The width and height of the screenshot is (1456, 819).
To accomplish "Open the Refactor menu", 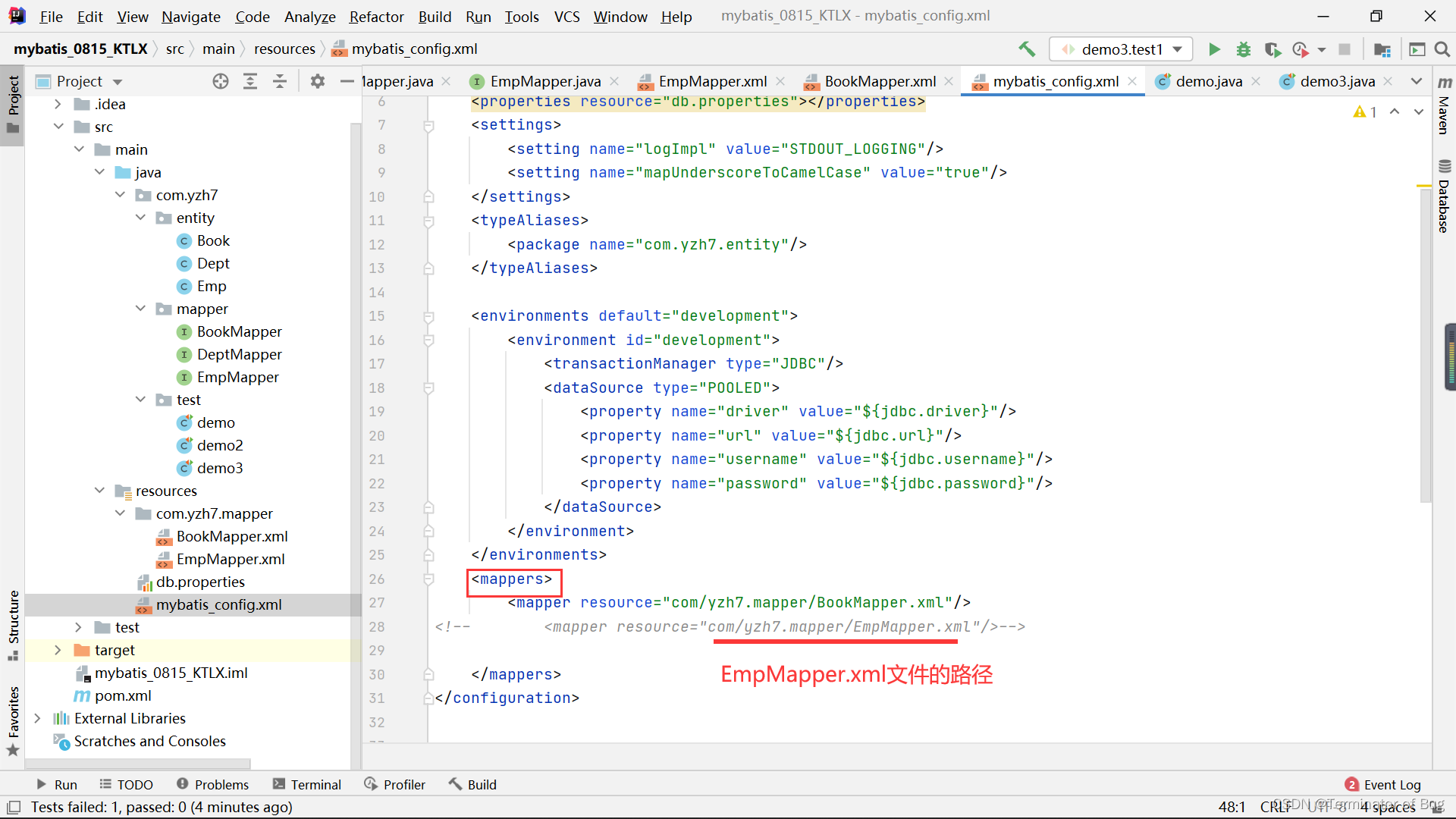I will click(x=376, y=16).
